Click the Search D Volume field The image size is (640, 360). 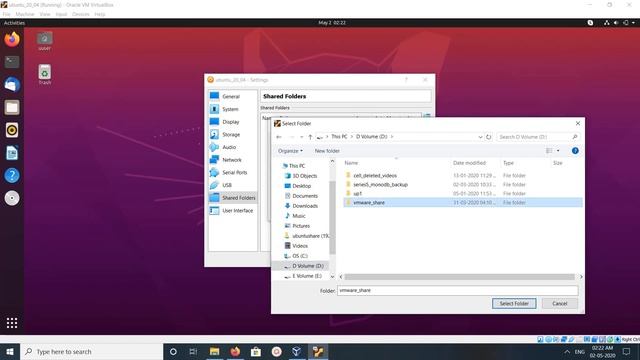point(538,137)
